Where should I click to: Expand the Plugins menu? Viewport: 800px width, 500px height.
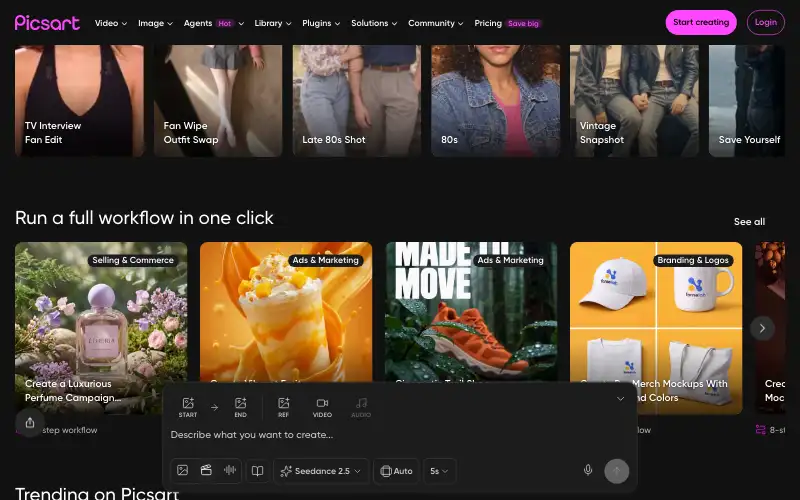coord(321,23)
